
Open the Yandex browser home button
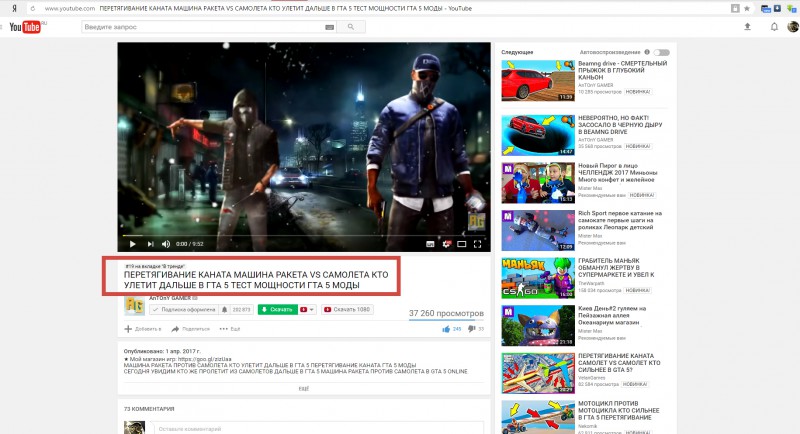coord(14,8)
